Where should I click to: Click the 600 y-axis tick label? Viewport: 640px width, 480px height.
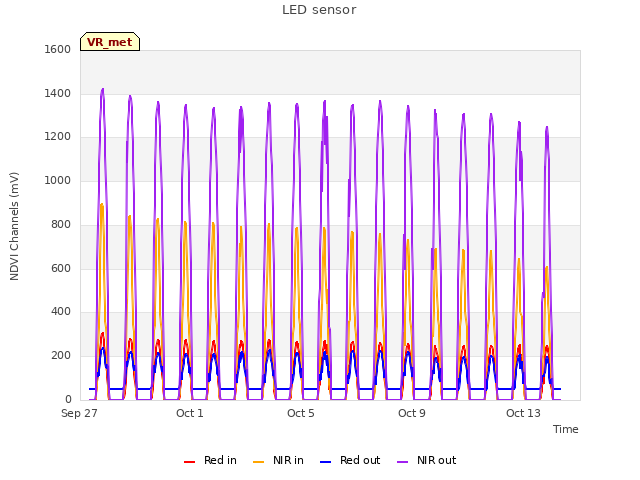pos(61,269)
